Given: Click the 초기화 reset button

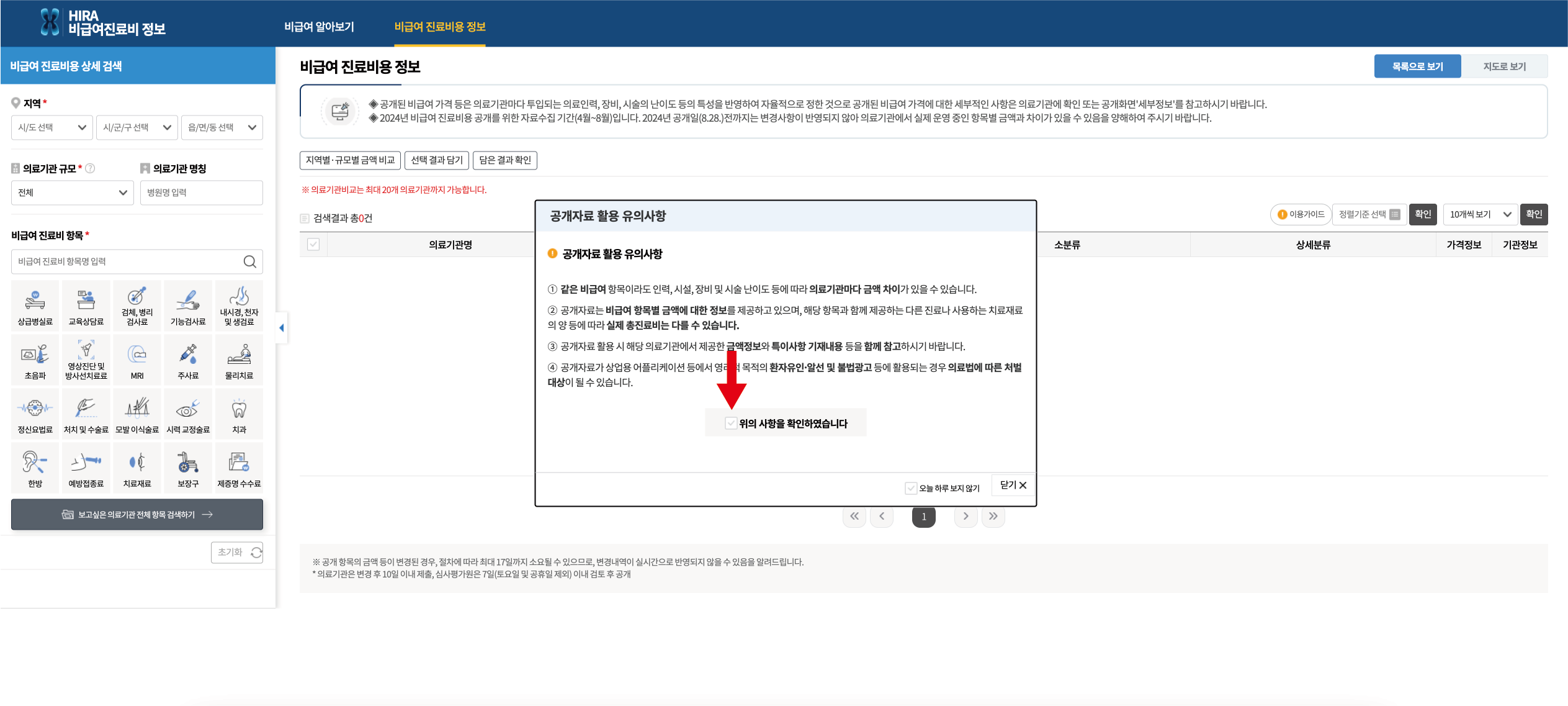Looking at the screenshot, I should click(237, 552).
